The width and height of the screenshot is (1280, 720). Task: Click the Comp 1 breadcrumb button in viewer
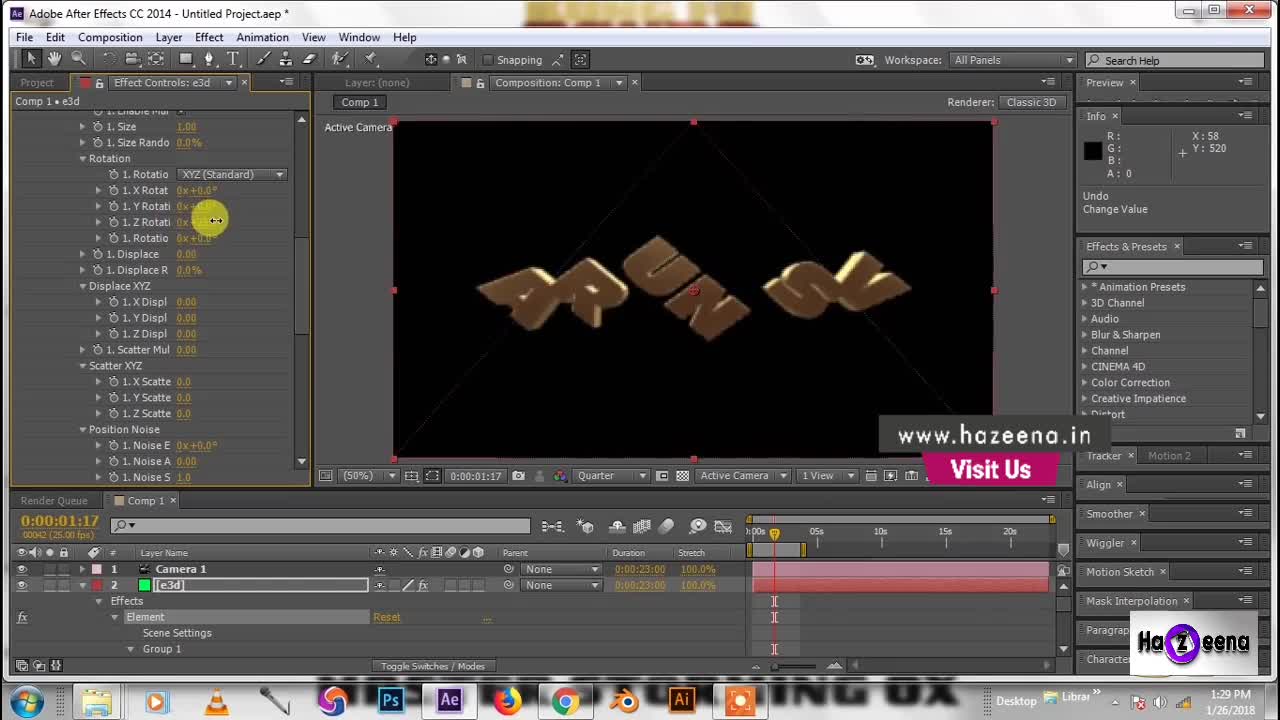[x=360, y=102]
